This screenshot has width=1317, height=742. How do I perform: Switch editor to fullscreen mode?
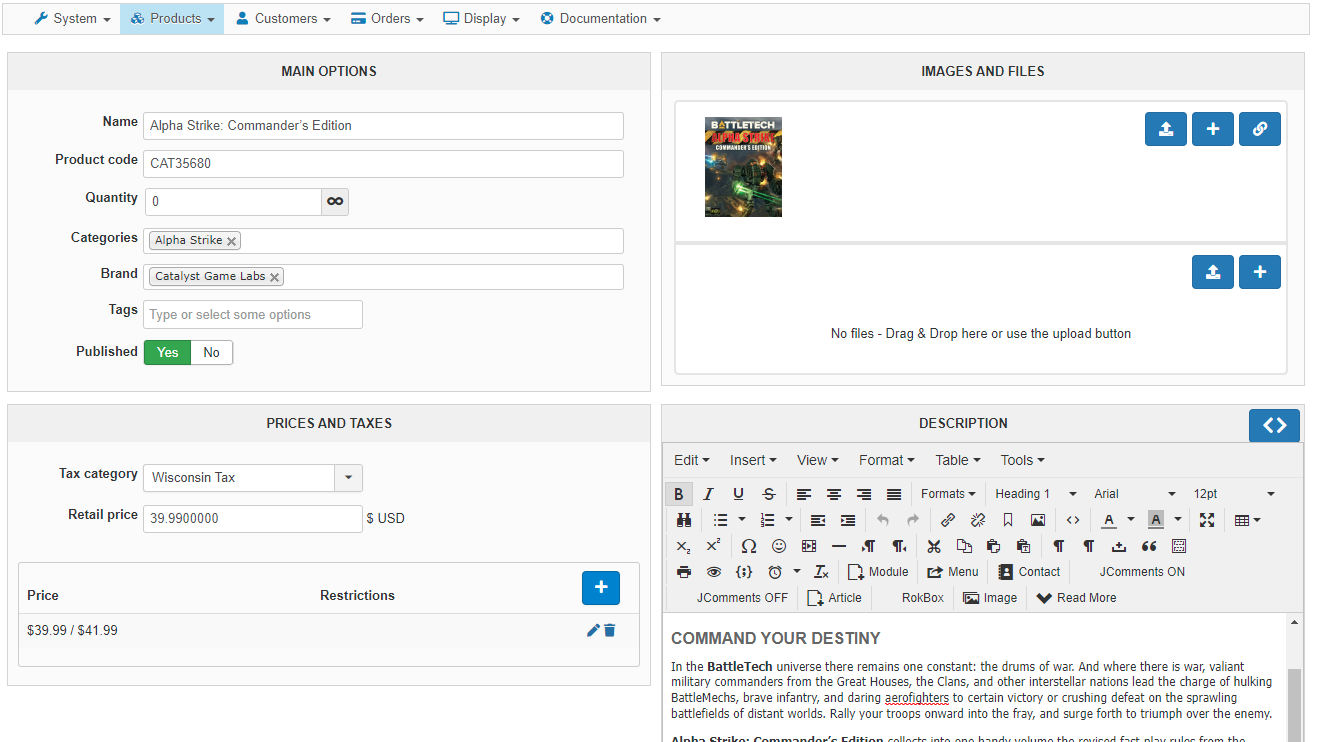point(1207,520)
